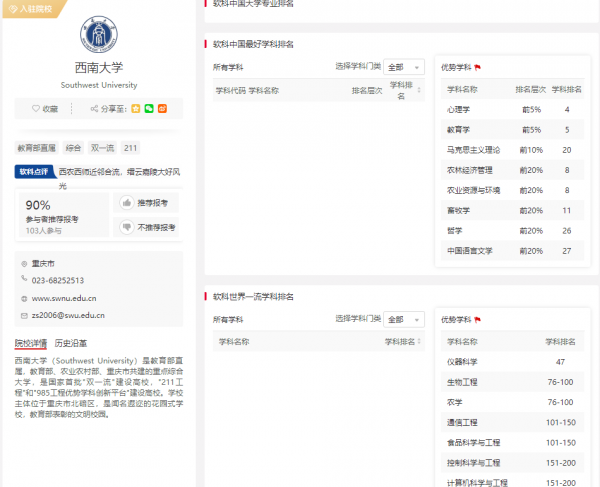Click 学科代码 column header

tap(230, 91)
